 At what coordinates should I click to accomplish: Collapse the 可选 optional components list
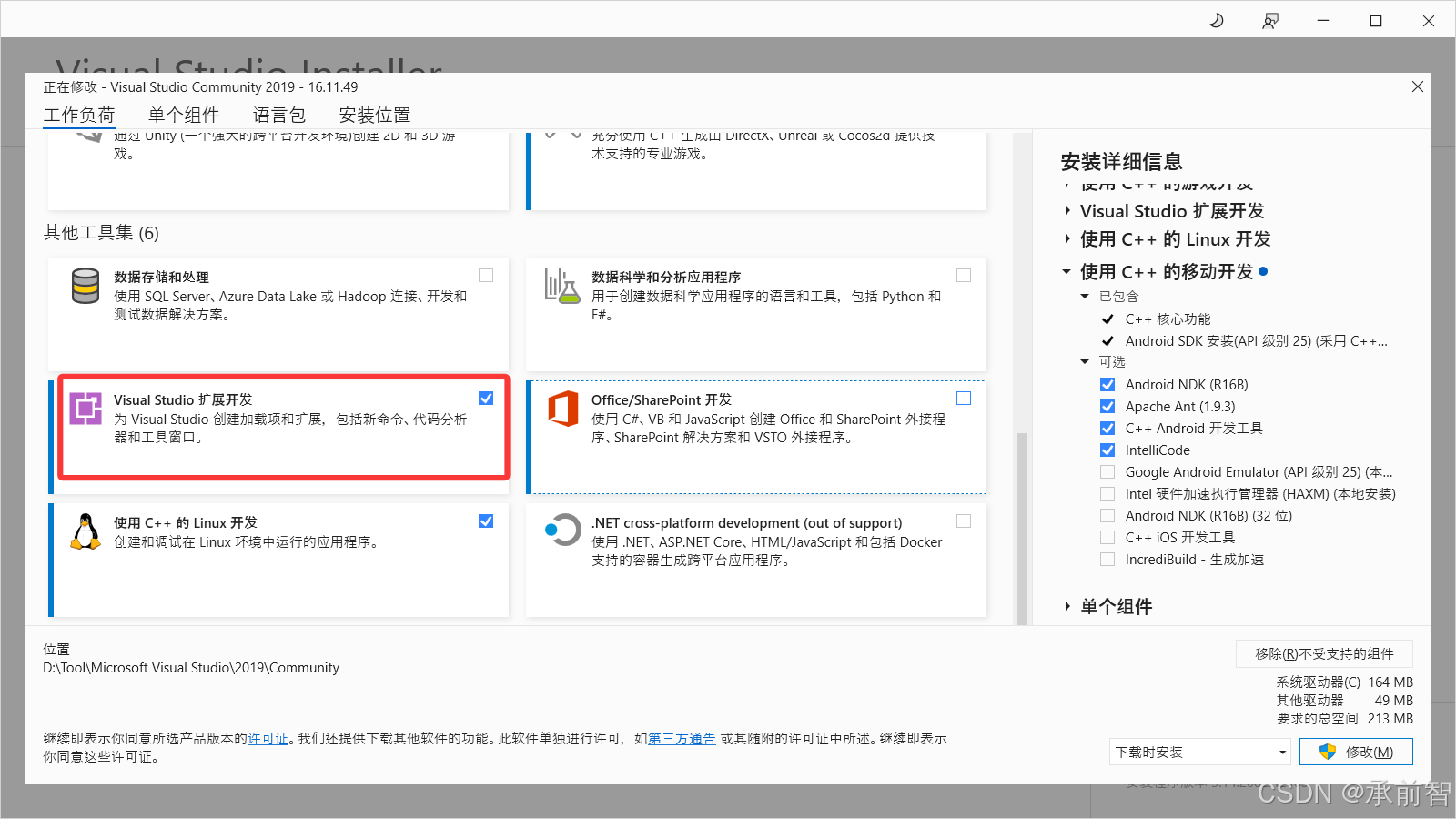click(1085, 361)
